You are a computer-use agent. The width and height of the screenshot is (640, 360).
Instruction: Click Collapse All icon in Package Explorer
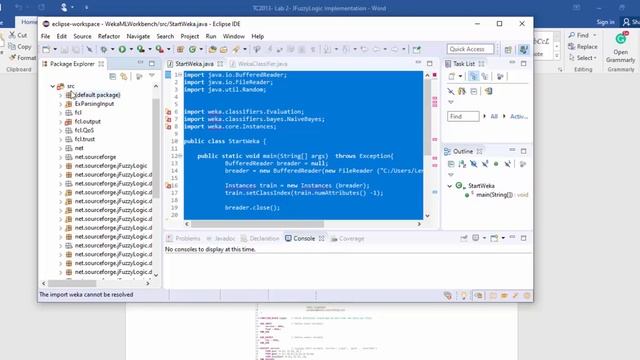(x=113, y=76)
